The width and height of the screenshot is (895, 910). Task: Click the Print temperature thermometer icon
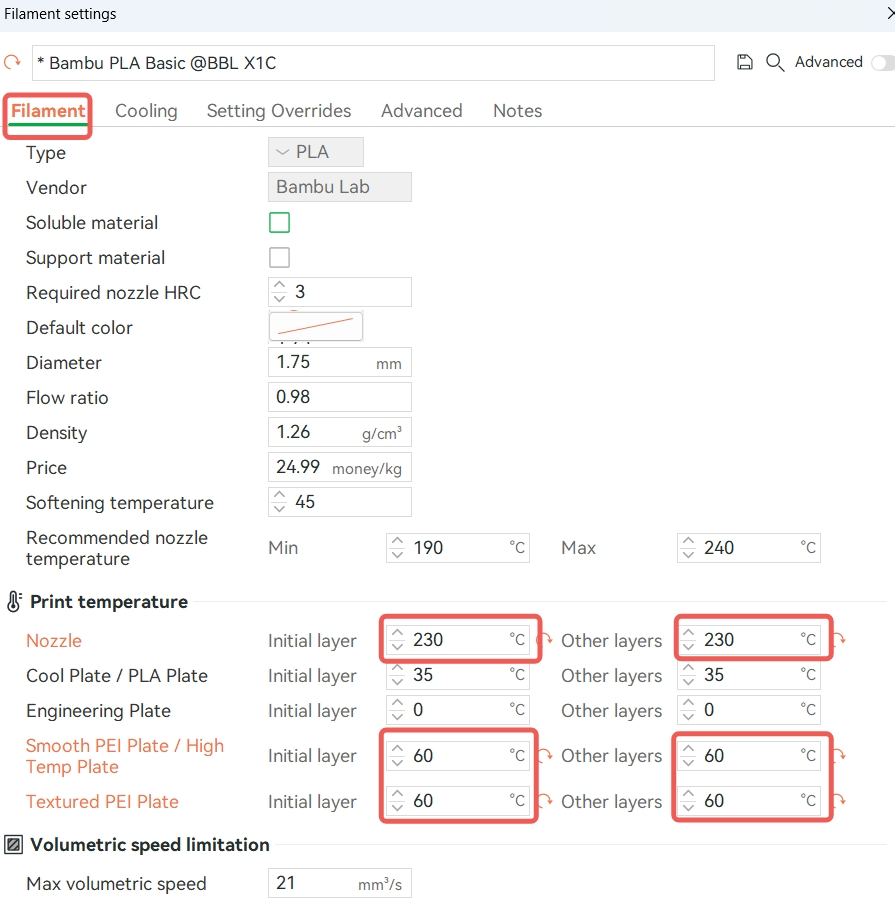[x=14, y=602]
